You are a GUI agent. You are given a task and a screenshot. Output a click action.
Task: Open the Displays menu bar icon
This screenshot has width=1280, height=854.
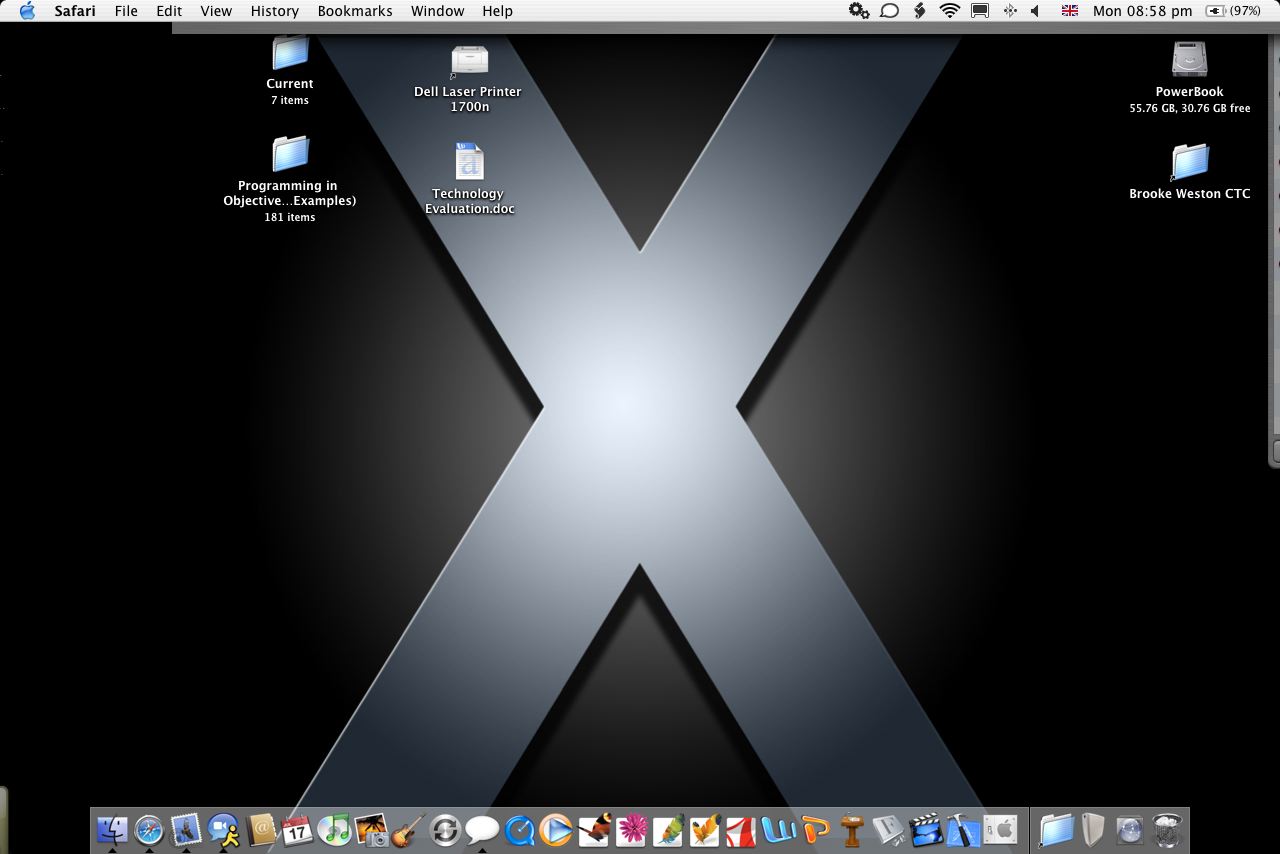pos(980,11)
